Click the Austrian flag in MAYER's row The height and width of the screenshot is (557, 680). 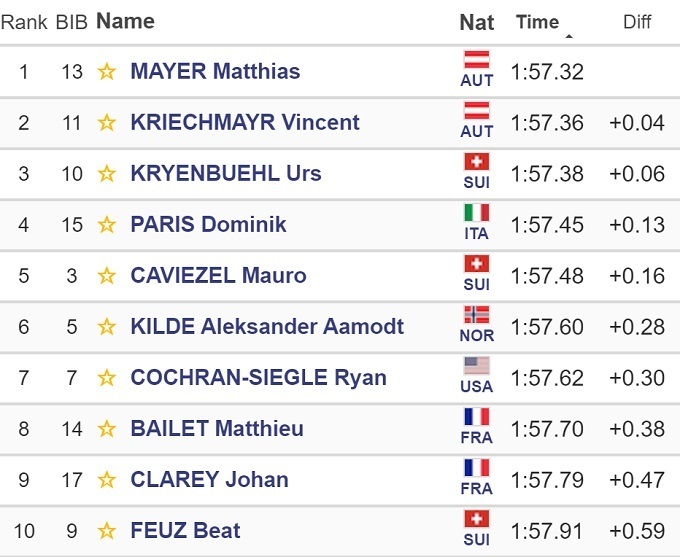tap(477, 60)
